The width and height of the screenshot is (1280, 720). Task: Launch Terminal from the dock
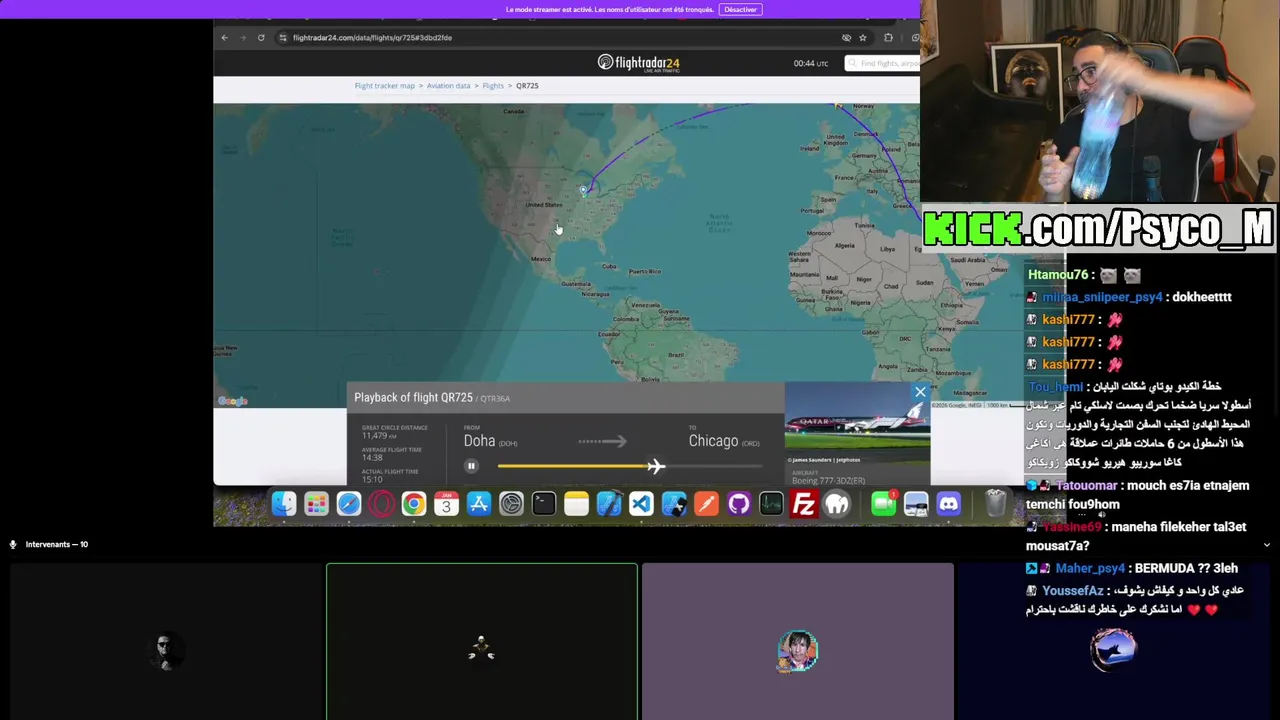click(x=544, y=504)
